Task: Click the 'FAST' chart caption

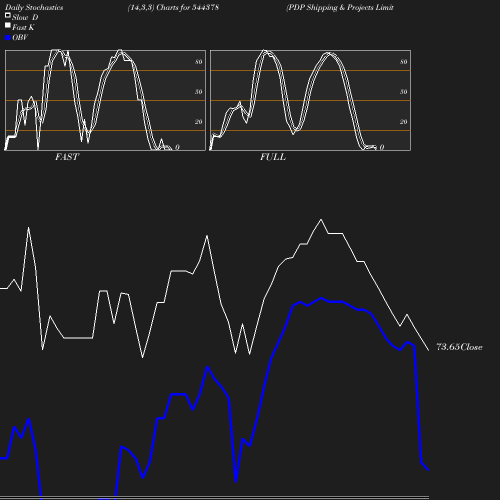Action: click(x=67, y=157)
